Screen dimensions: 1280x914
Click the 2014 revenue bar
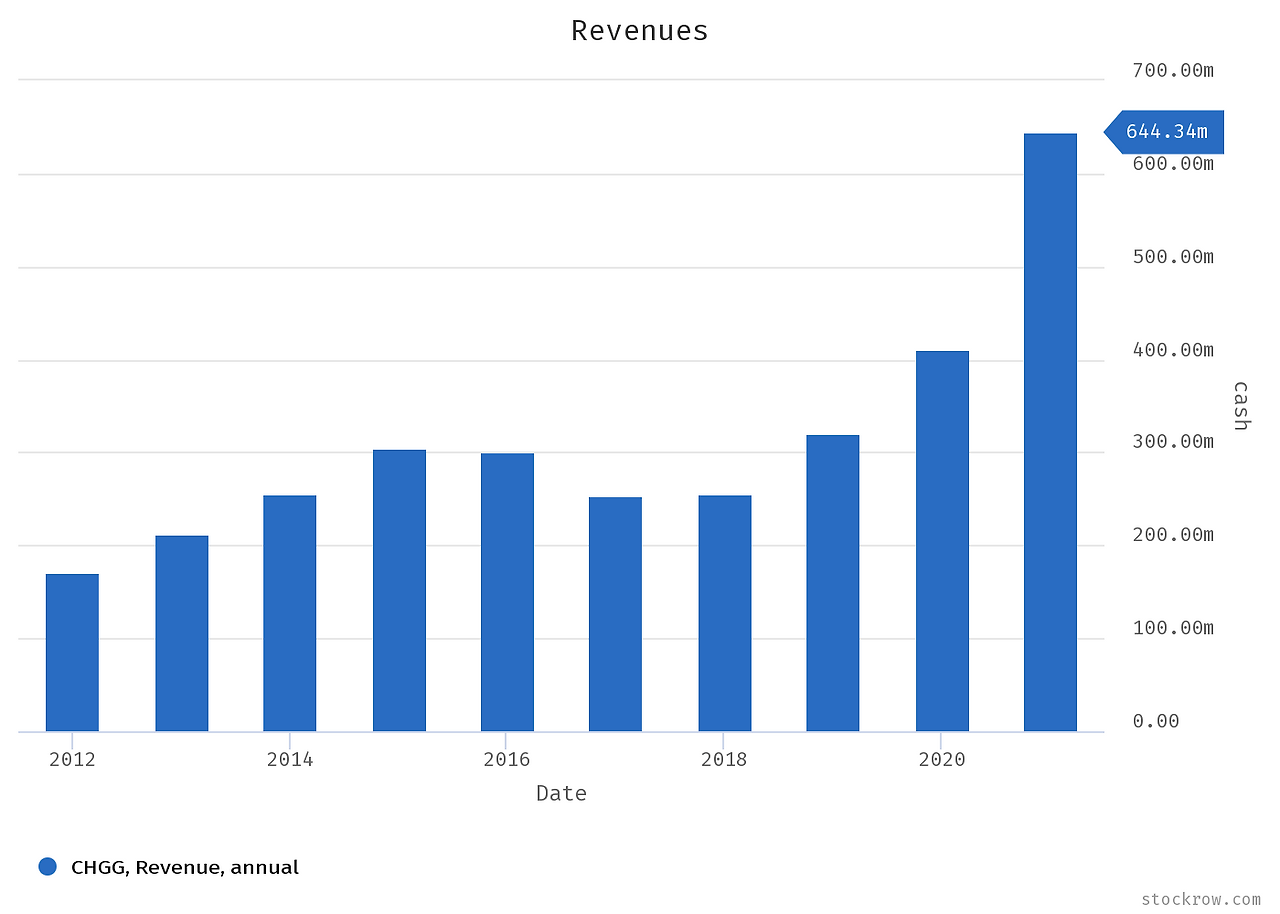coord(289,610)
